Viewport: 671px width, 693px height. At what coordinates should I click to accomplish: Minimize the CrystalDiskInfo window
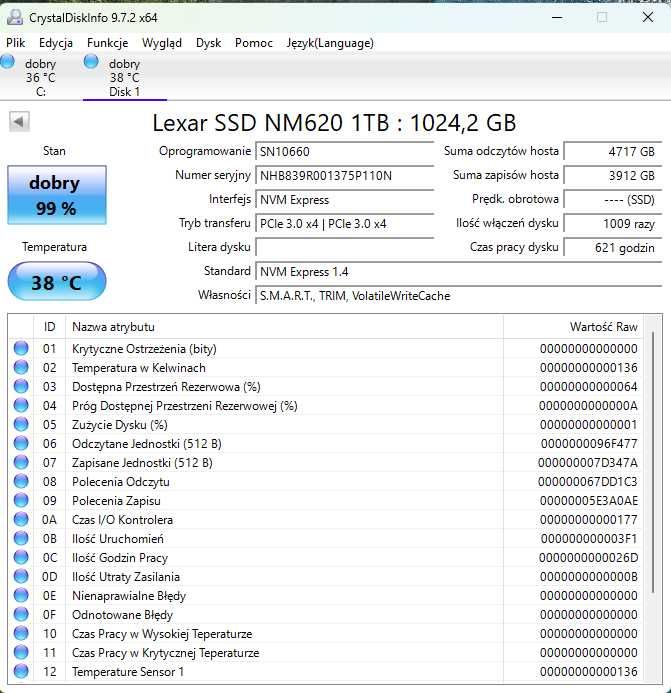pos(557,18)
